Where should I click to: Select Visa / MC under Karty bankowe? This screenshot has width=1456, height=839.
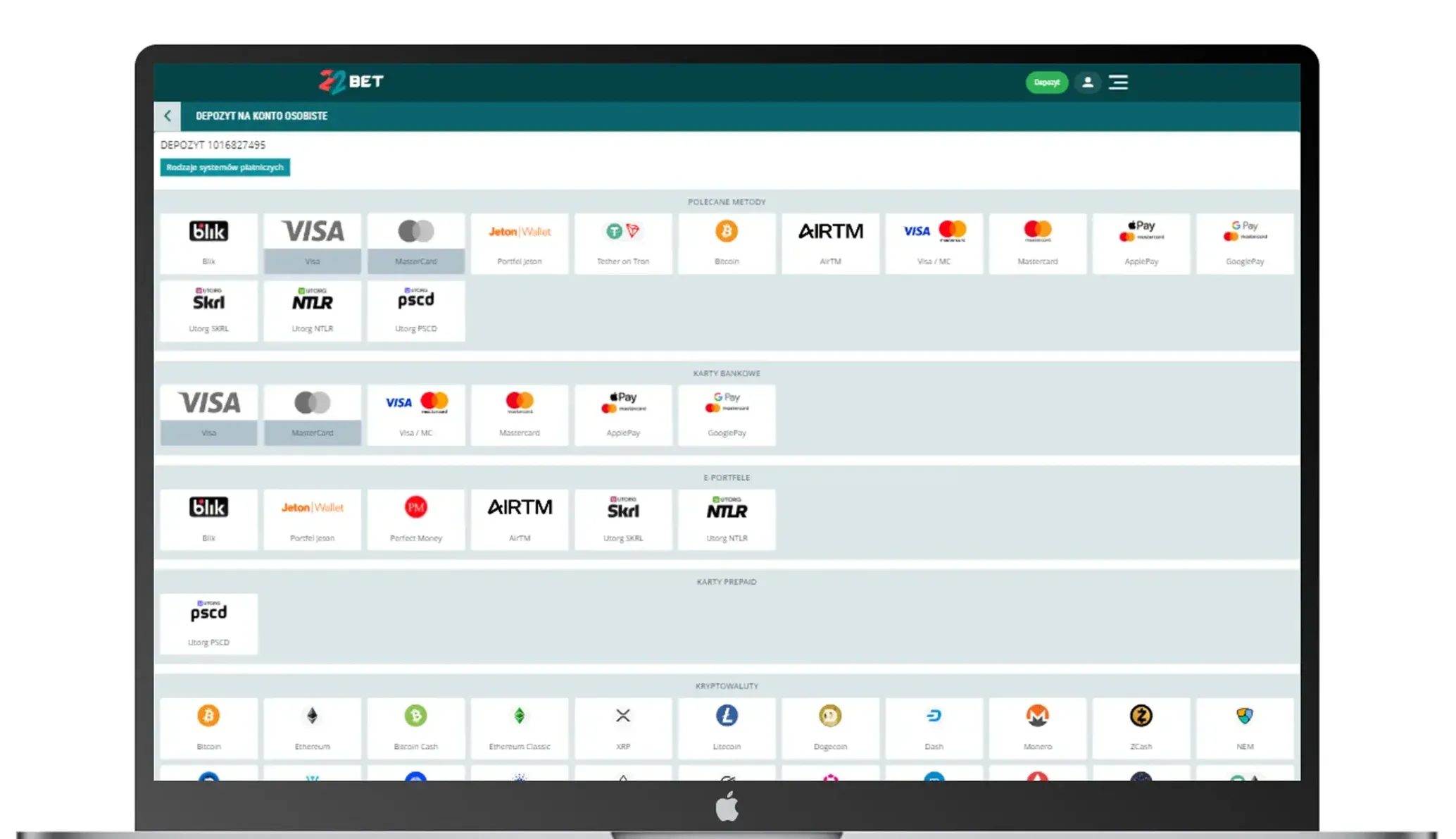coord(416,415)
